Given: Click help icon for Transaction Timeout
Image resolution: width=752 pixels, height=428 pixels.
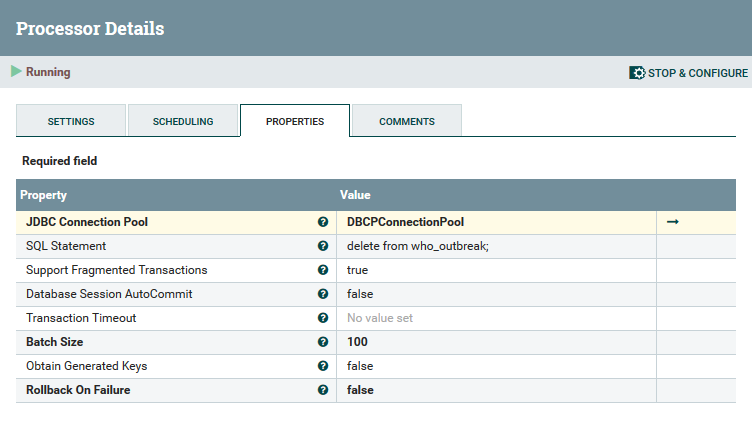Looking at the screenshot, I should point(323,318).
